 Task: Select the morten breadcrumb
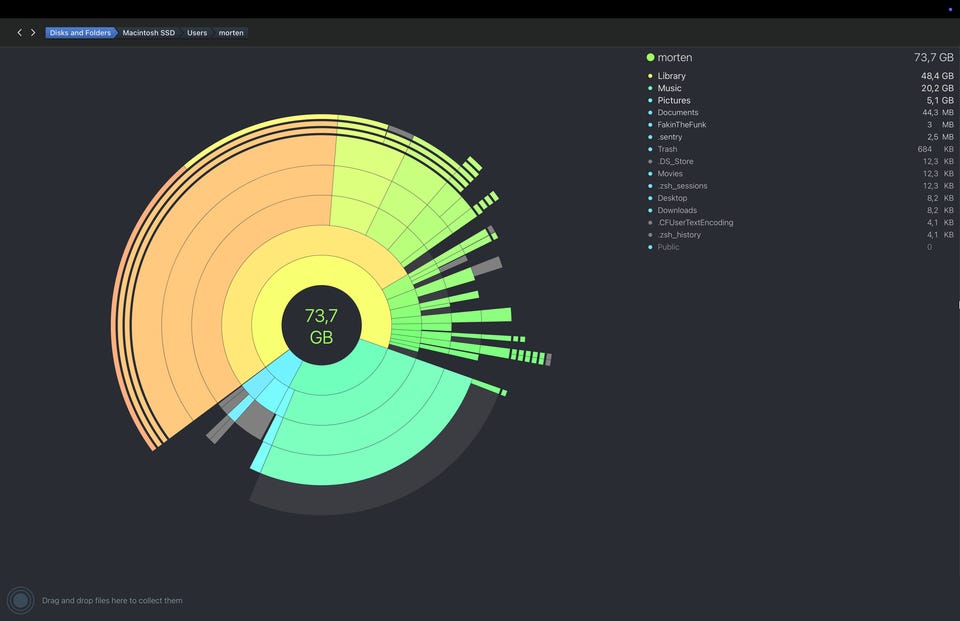231,32
